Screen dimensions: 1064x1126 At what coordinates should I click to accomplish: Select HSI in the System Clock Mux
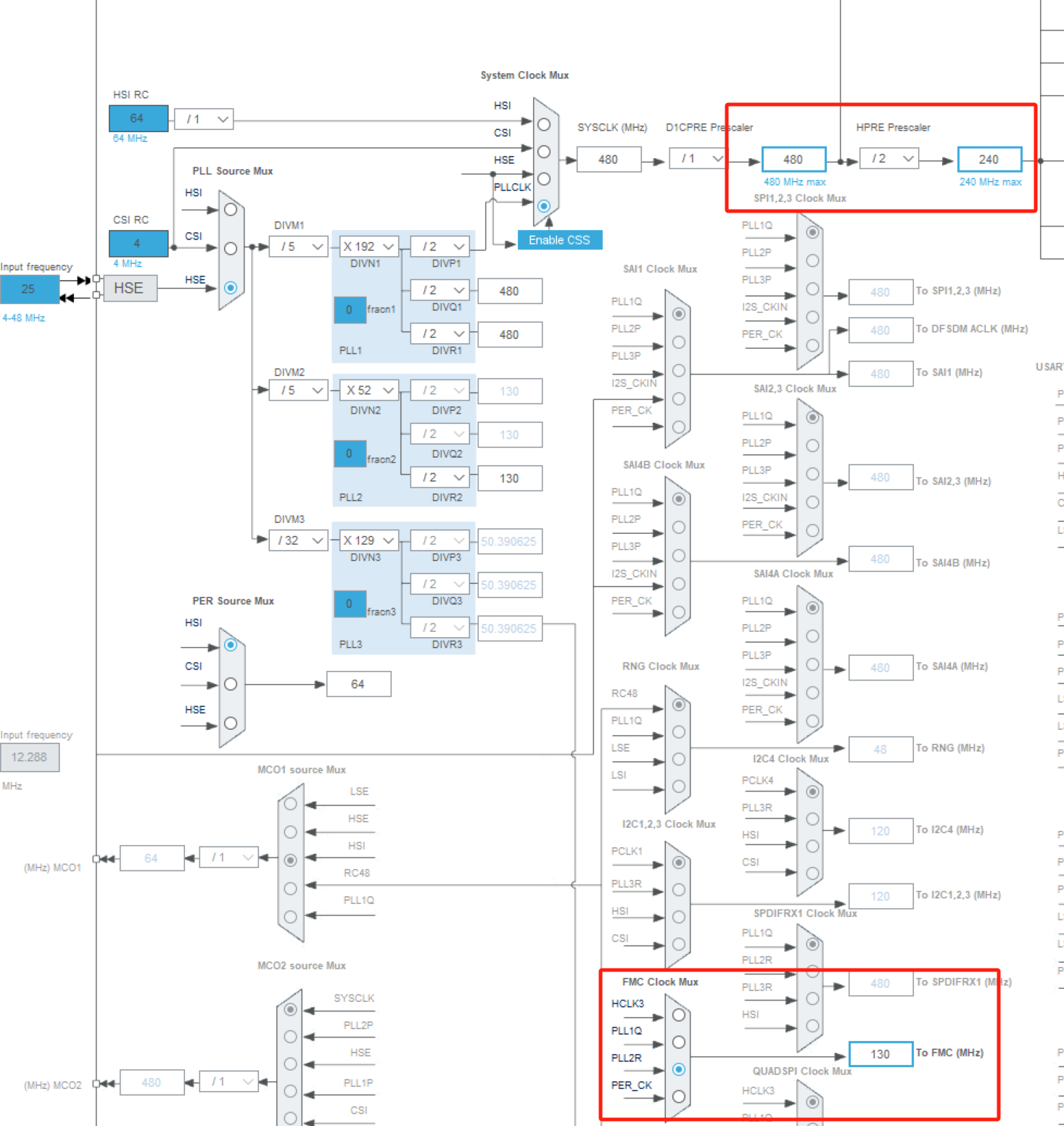pos(544,124)
